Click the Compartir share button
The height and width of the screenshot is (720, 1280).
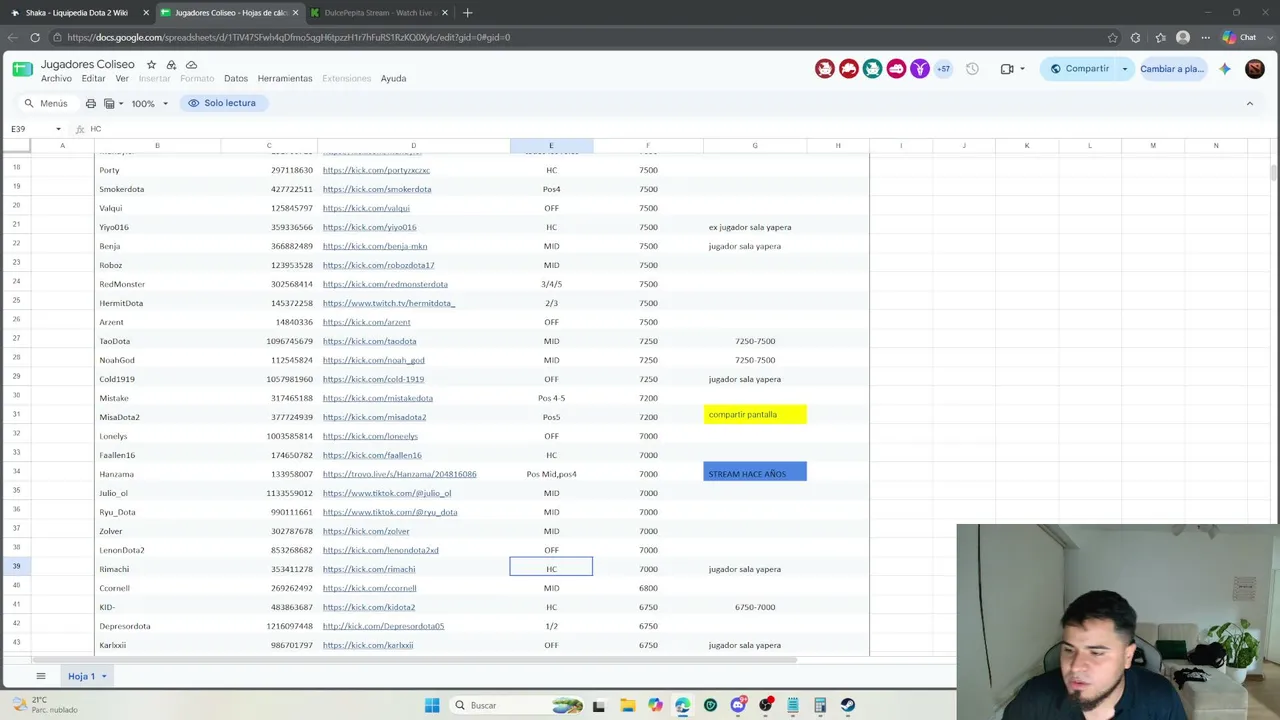coord(1079,69)
